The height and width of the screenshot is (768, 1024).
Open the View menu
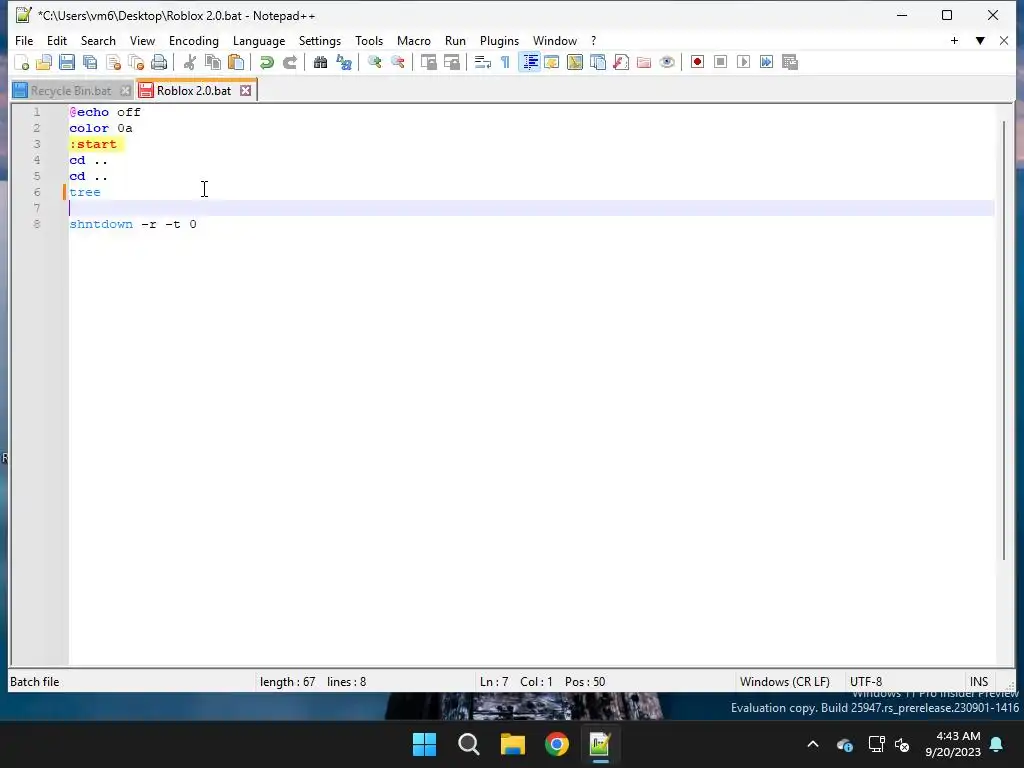(142, 40)
